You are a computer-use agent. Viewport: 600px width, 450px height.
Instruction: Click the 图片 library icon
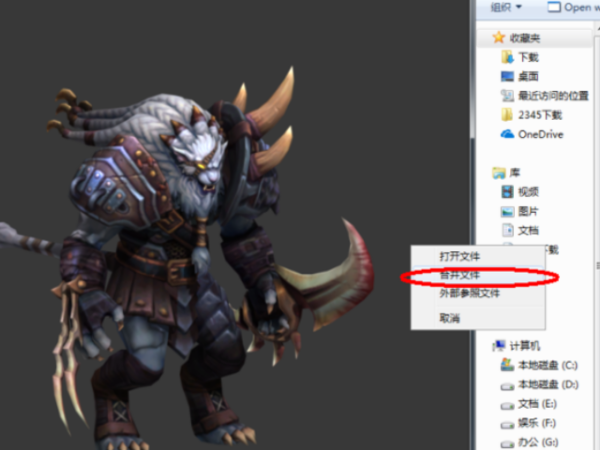pyautogui.click(x=507, y=211)
